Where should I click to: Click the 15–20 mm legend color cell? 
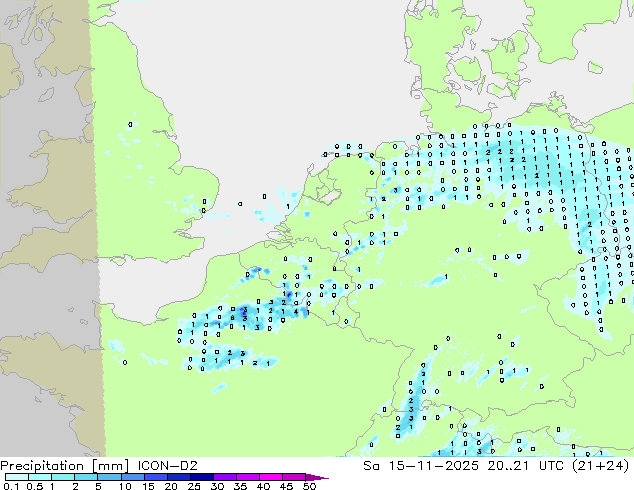click(x=155, y=477)
